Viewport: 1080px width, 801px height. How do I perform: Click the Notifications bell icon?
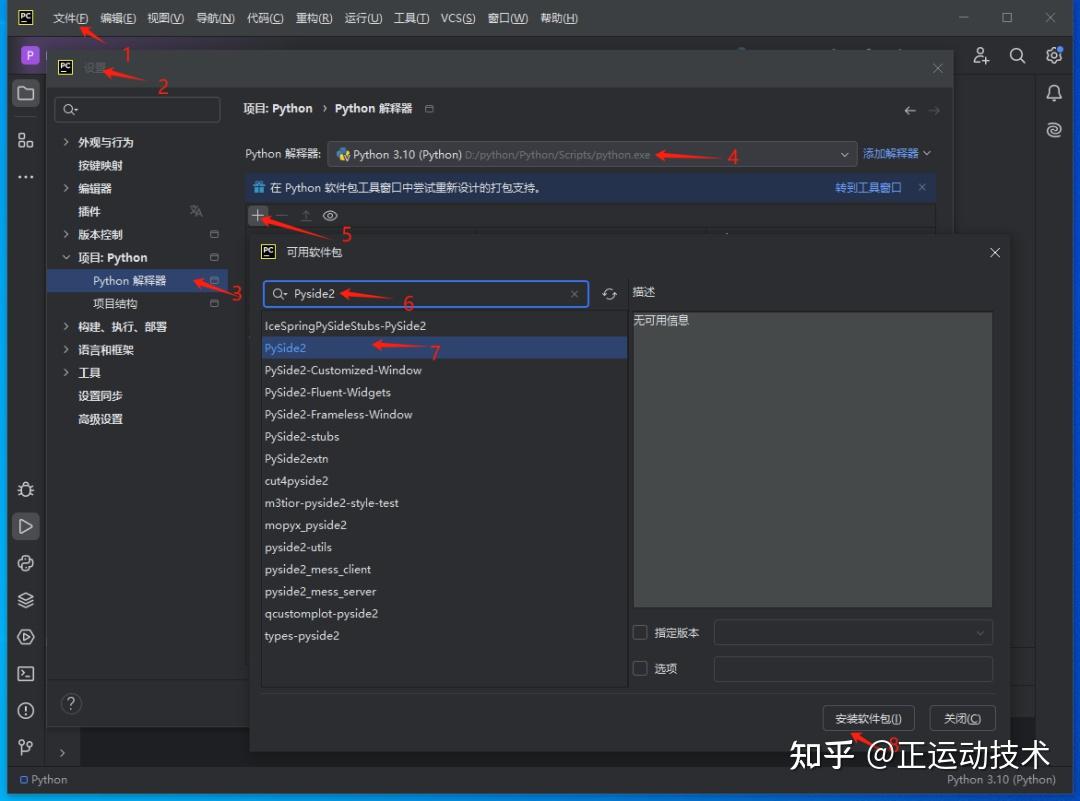click(1054, 93)
